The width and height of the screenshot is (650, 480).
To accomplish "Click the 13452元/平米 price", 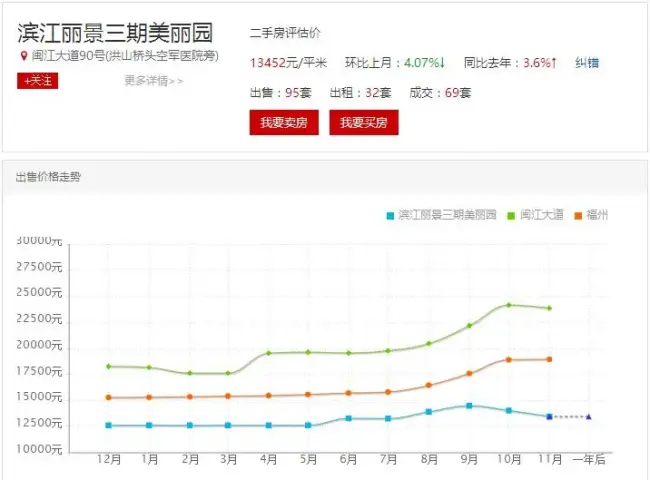I will (x=289, y=63).
